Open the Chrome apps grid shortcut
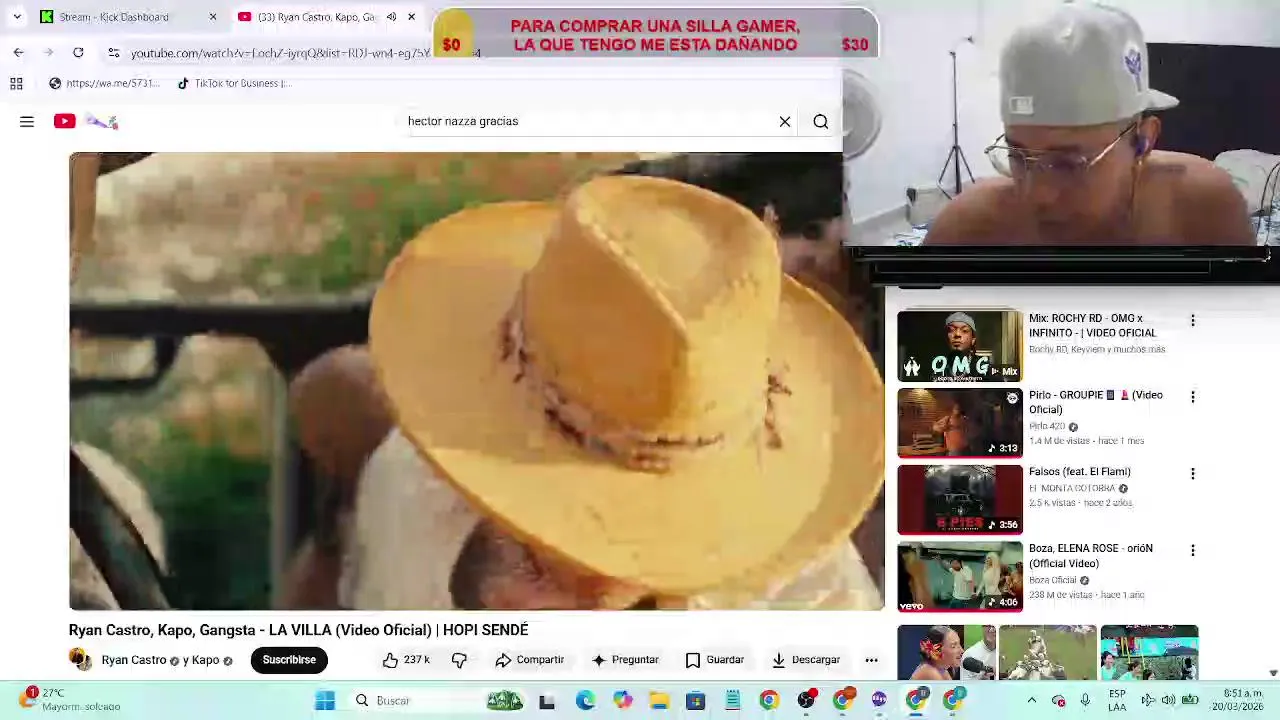1280x720 pixels. coord(16,83)
